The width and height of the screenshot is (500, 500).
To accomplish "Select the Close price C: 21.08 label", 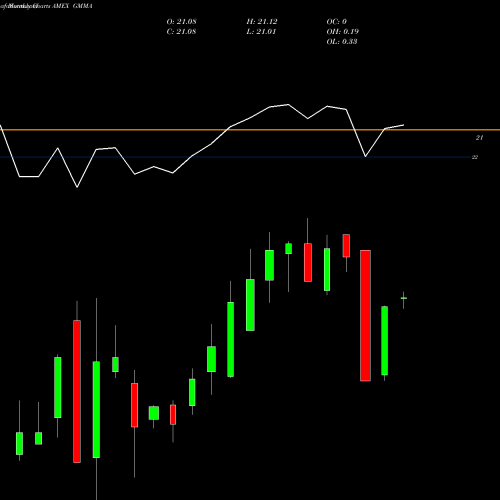I will (x=181, y=32).
